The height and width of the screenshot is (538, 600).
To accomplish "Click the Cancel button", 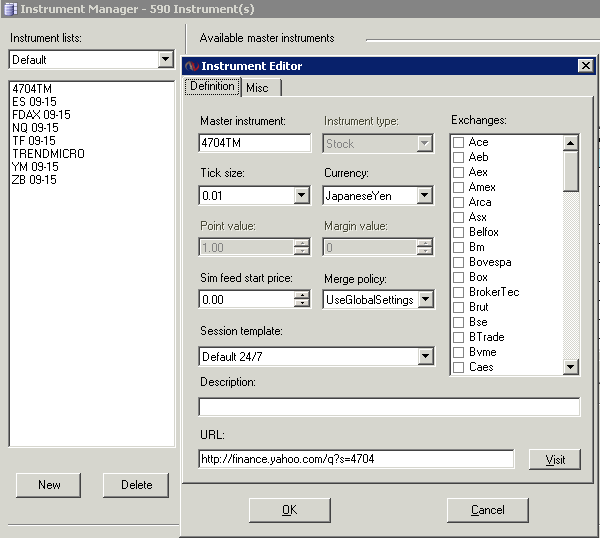I will coord(488,510).
